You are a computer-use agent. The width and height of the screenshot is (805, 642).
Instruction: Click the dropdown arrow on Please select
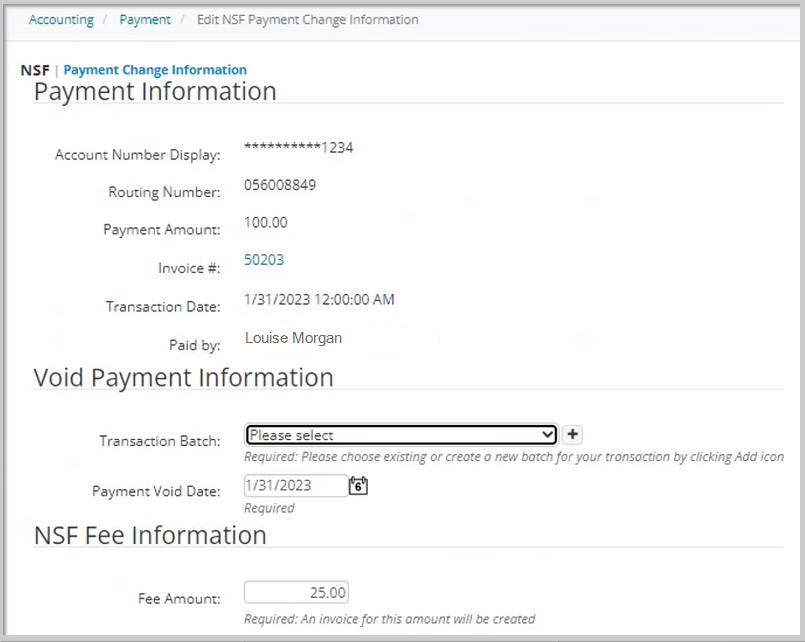[548, 434]
